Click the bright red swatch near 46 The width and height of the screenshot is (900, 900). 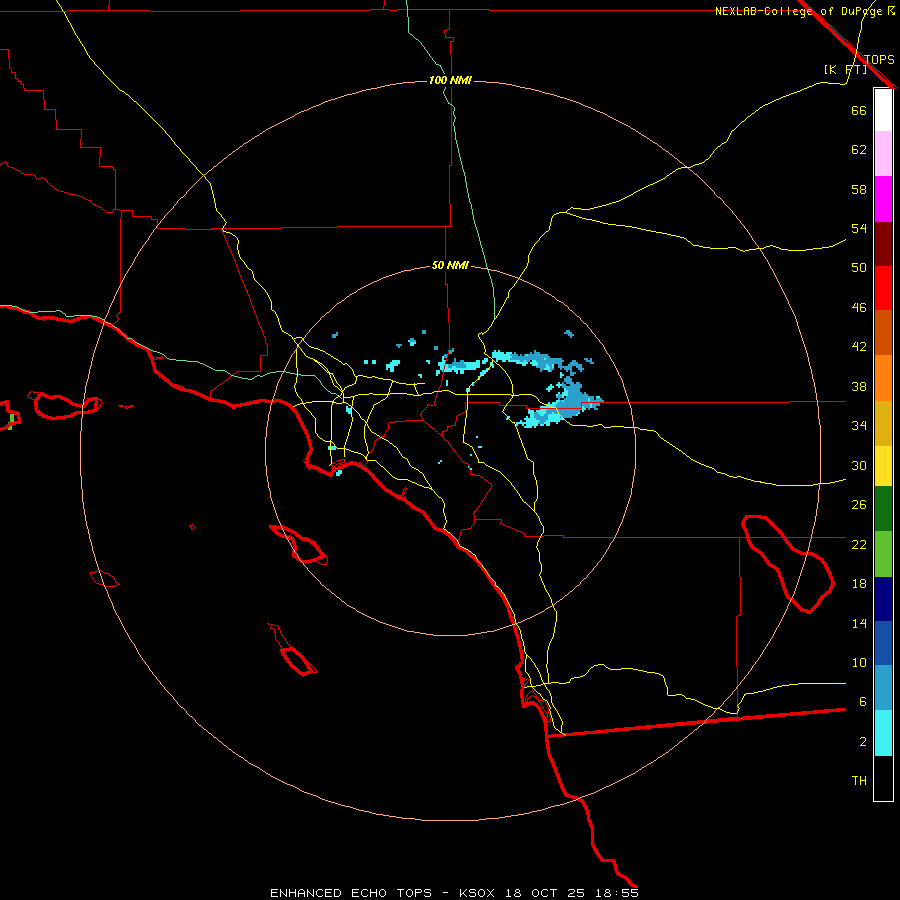pos(883,288)
